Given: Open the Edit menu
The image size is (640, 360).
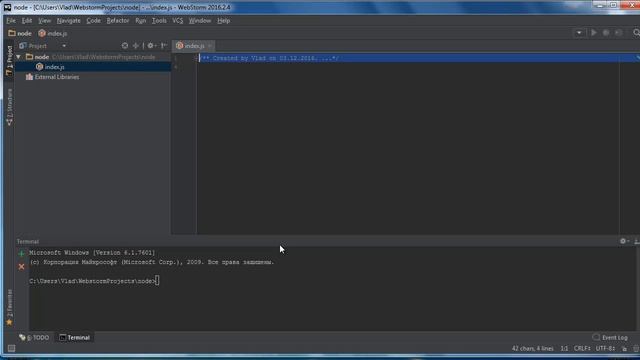Looking at the screenshot, I should pyautogui.click(x=27, y=20).
